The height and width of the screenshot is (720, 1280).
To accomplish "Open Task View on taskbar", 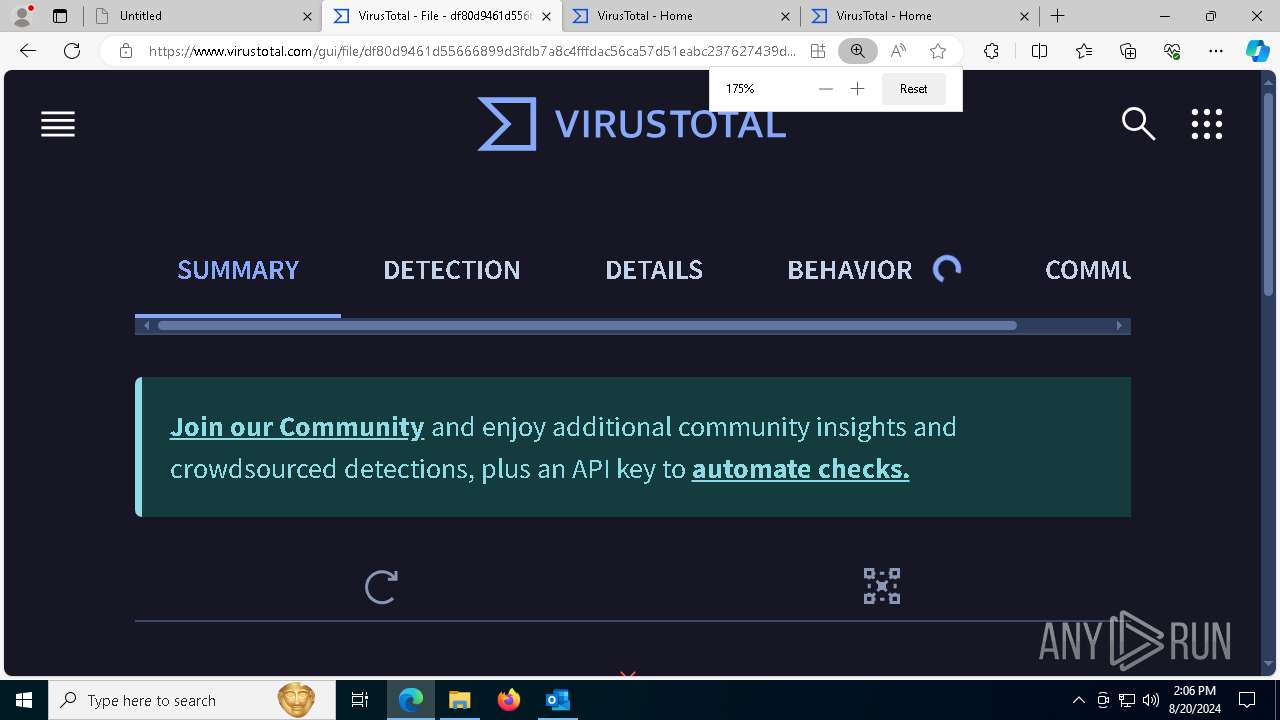I will coord(360,700).
